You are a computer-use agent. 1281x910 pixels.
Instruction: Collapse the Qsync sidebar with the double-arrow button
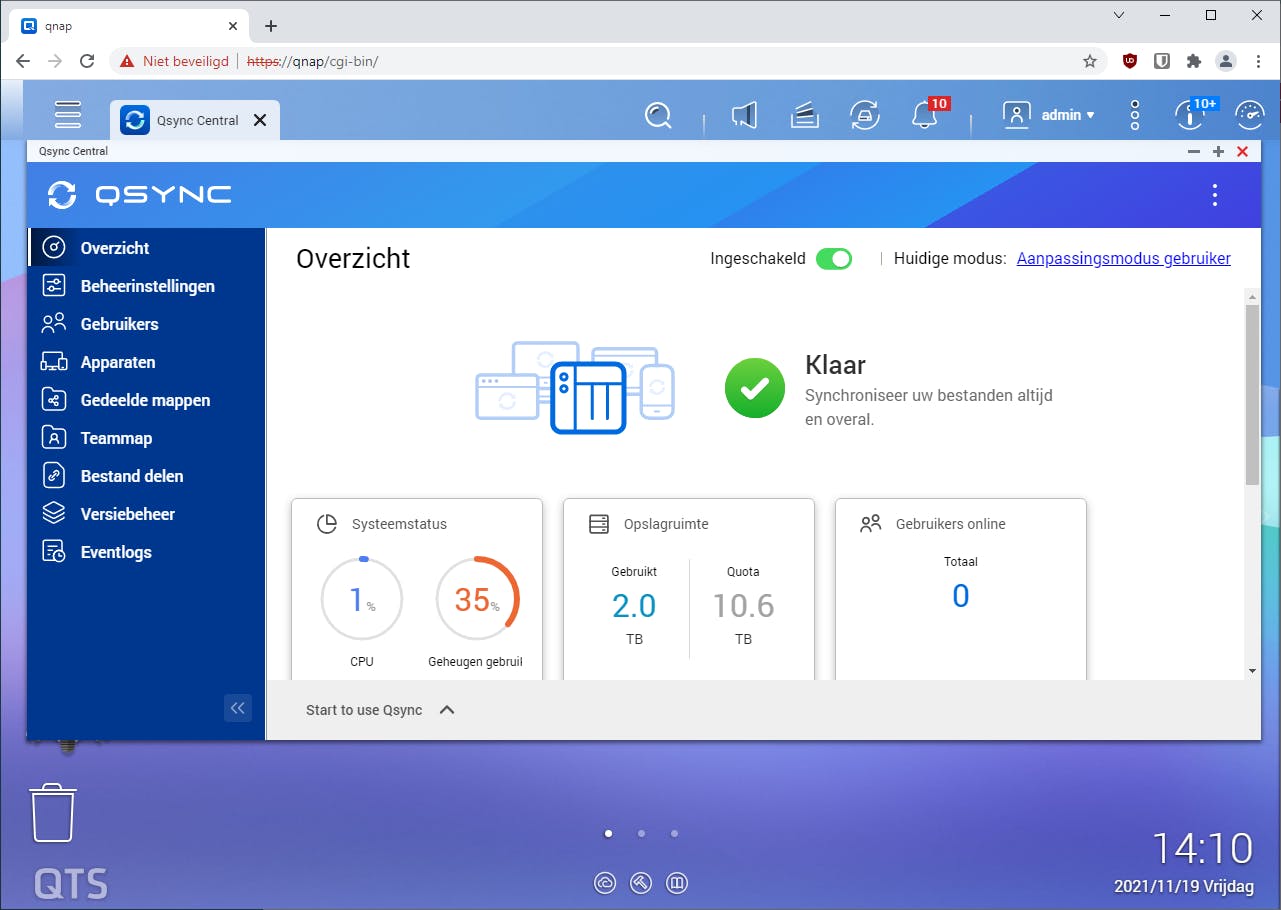(238, 708)
